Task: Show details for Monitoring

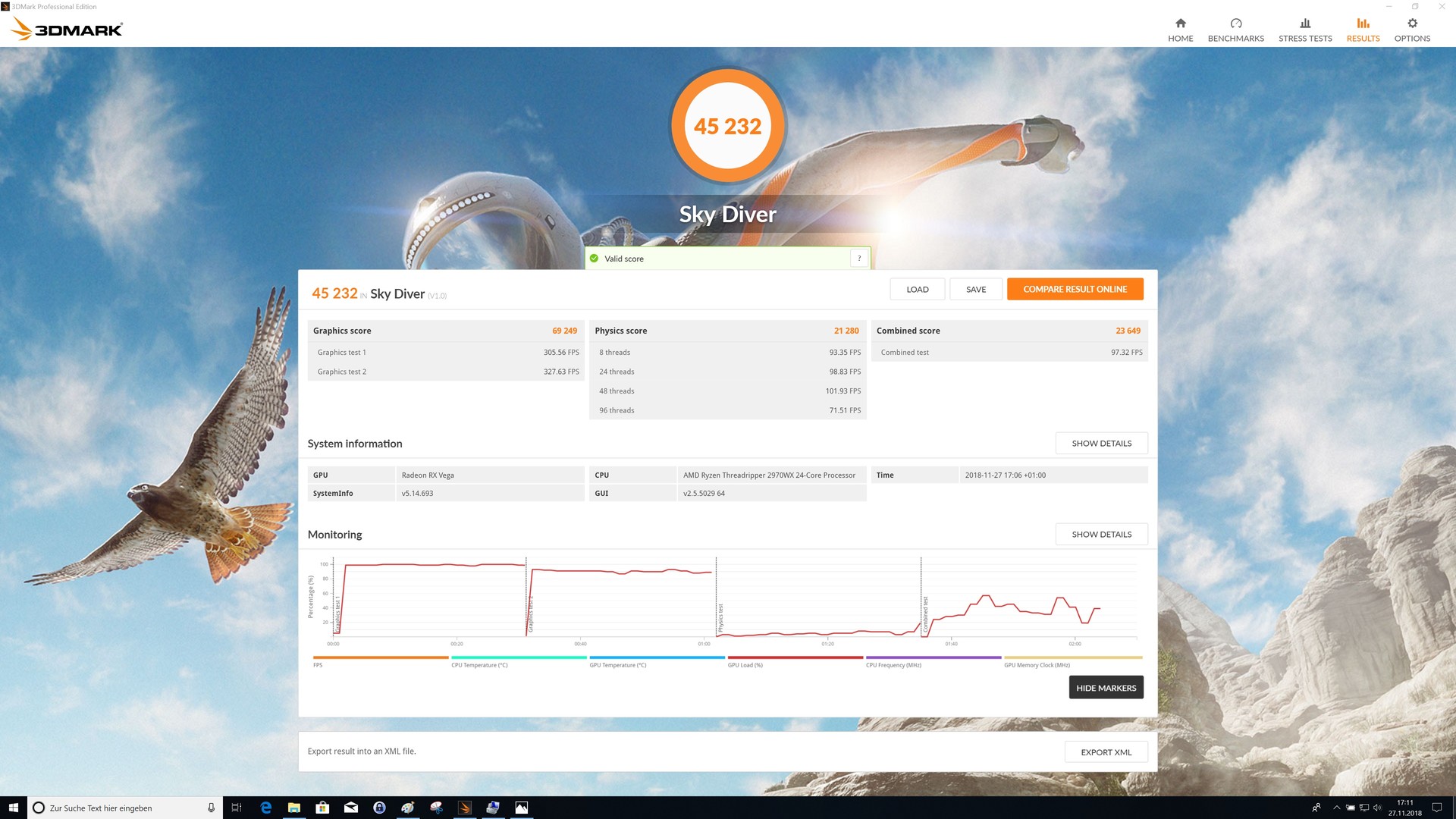Action: click(x=1101, y=535)
